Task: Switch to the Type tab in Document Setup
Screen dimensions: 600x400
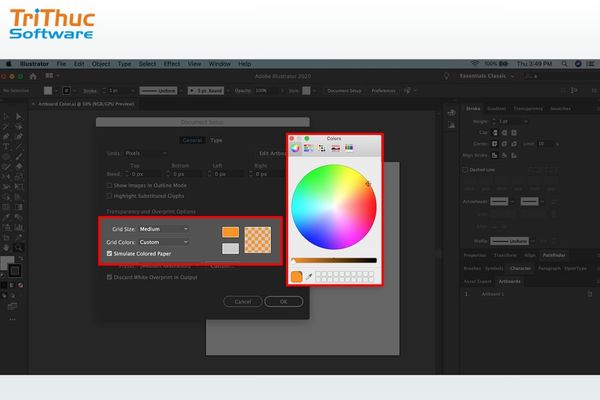Action: (x=216, y=140)
